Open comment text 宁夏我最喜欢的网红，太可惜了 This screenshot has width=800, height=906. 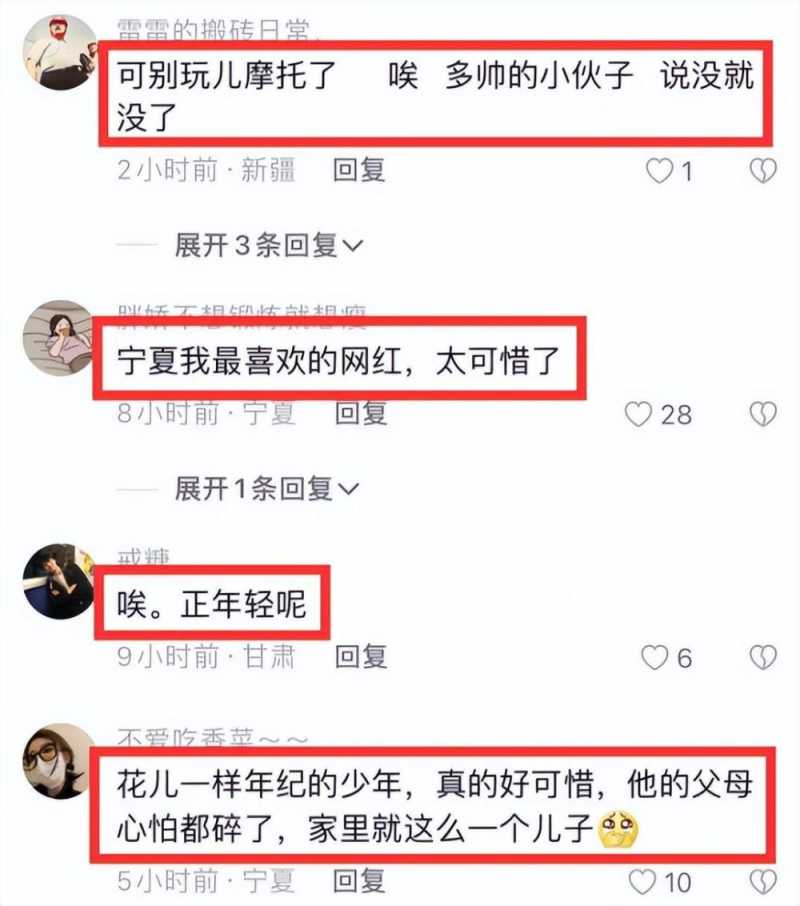pos(338,361)
